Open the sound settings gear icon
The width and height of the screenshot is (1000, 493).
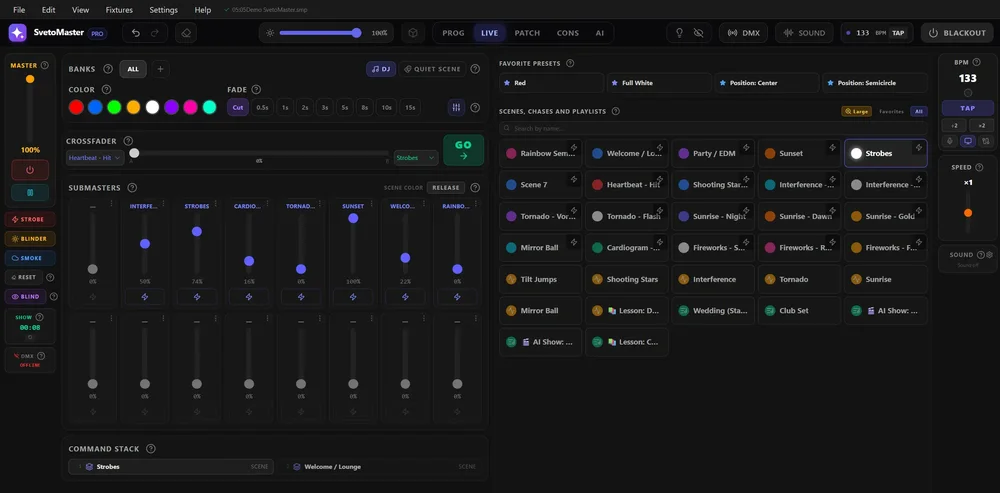click(x=990, y=254)
